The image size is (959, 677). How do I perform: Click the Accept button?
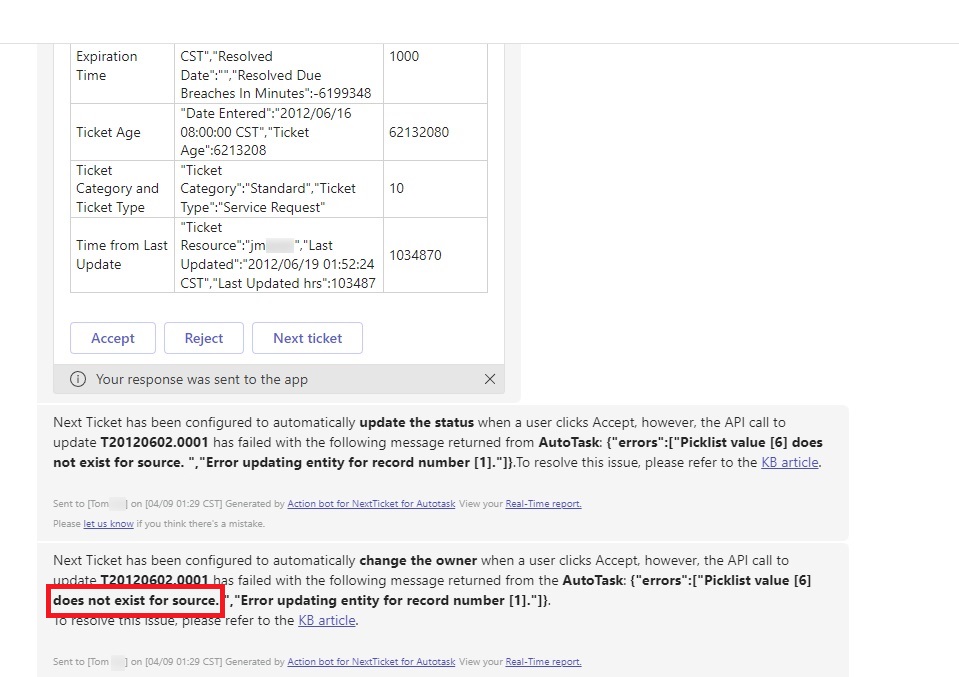[112, 338]
